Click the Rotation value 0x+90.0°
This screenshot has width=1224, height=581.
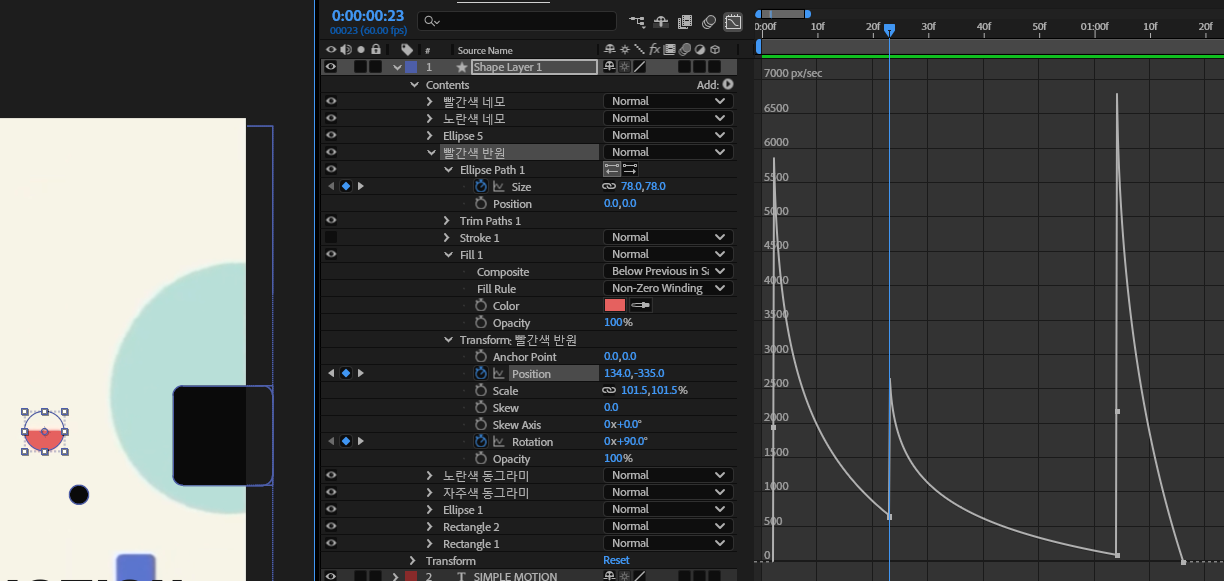[x=626, y=441]
